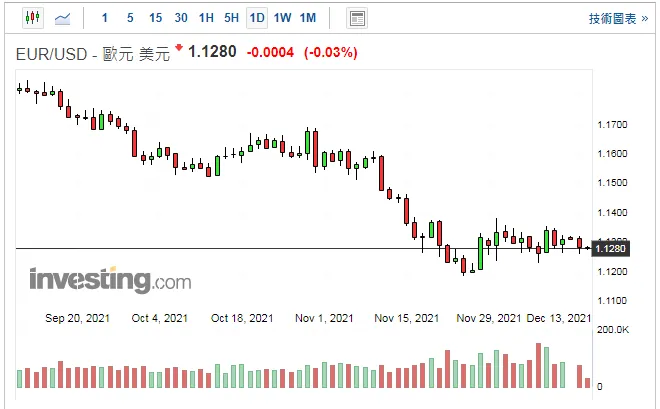Set the chart to 1W weekly

click(x=282, y=18)
